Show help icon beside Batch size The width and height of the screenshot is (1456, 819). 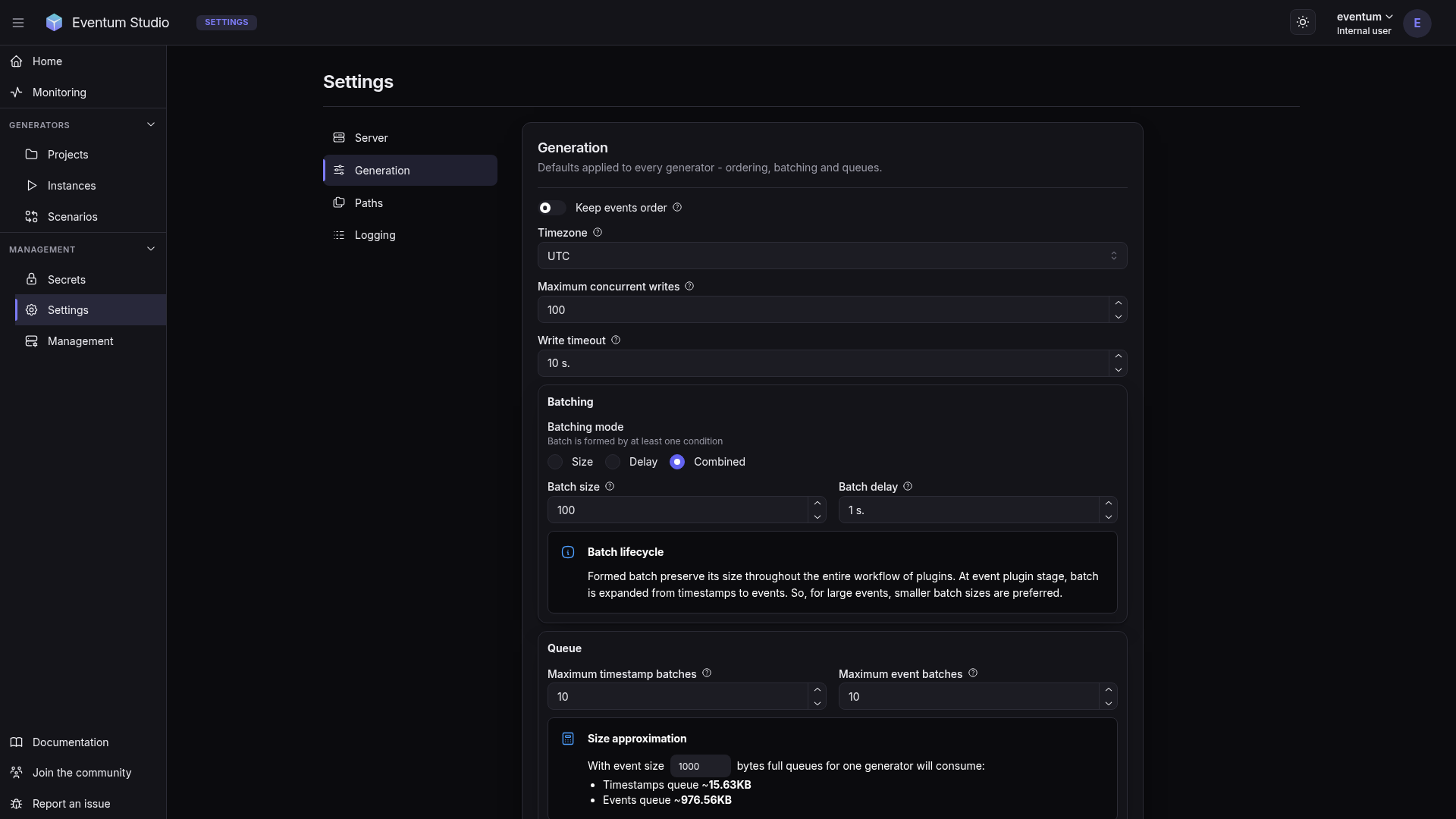[x=610, y=487]
